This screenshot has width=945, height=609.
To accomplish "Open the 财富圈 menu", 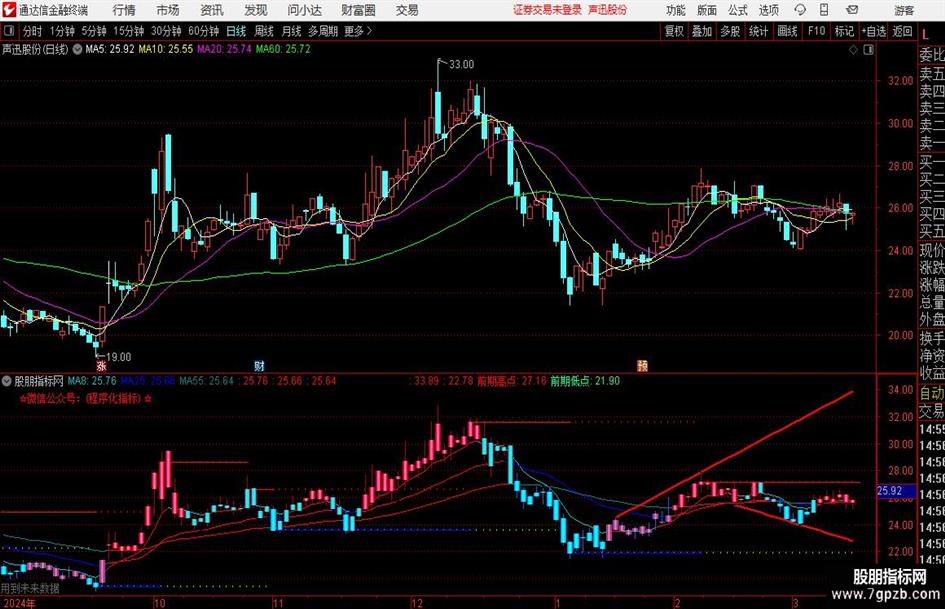I will pyautogui.click(x=358, y=10).
